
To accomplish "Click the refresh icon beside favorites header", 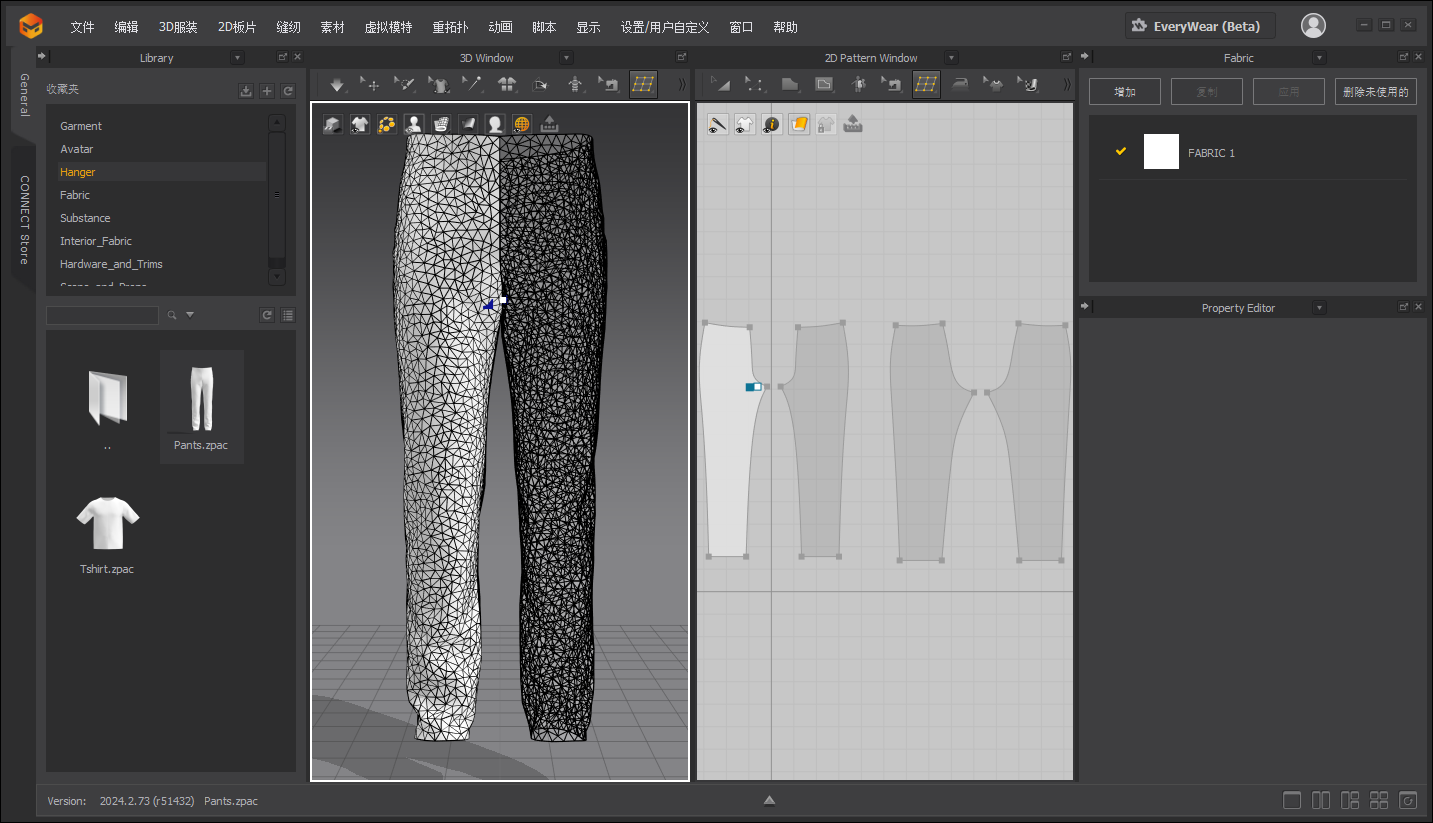I will coord(288,91).
